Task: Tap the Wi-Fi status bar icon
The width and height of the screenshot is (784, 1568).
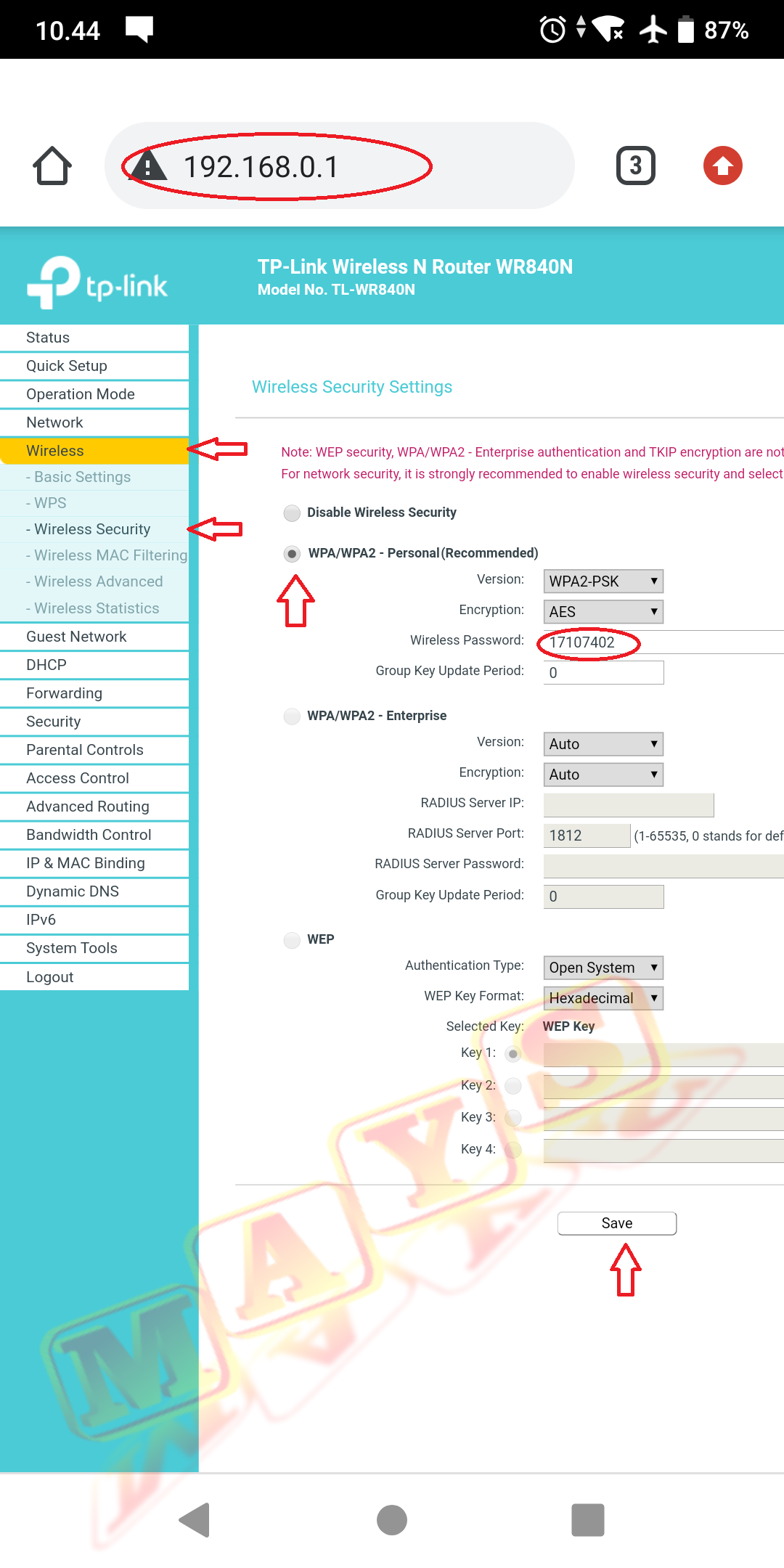Action: (608, 30)
